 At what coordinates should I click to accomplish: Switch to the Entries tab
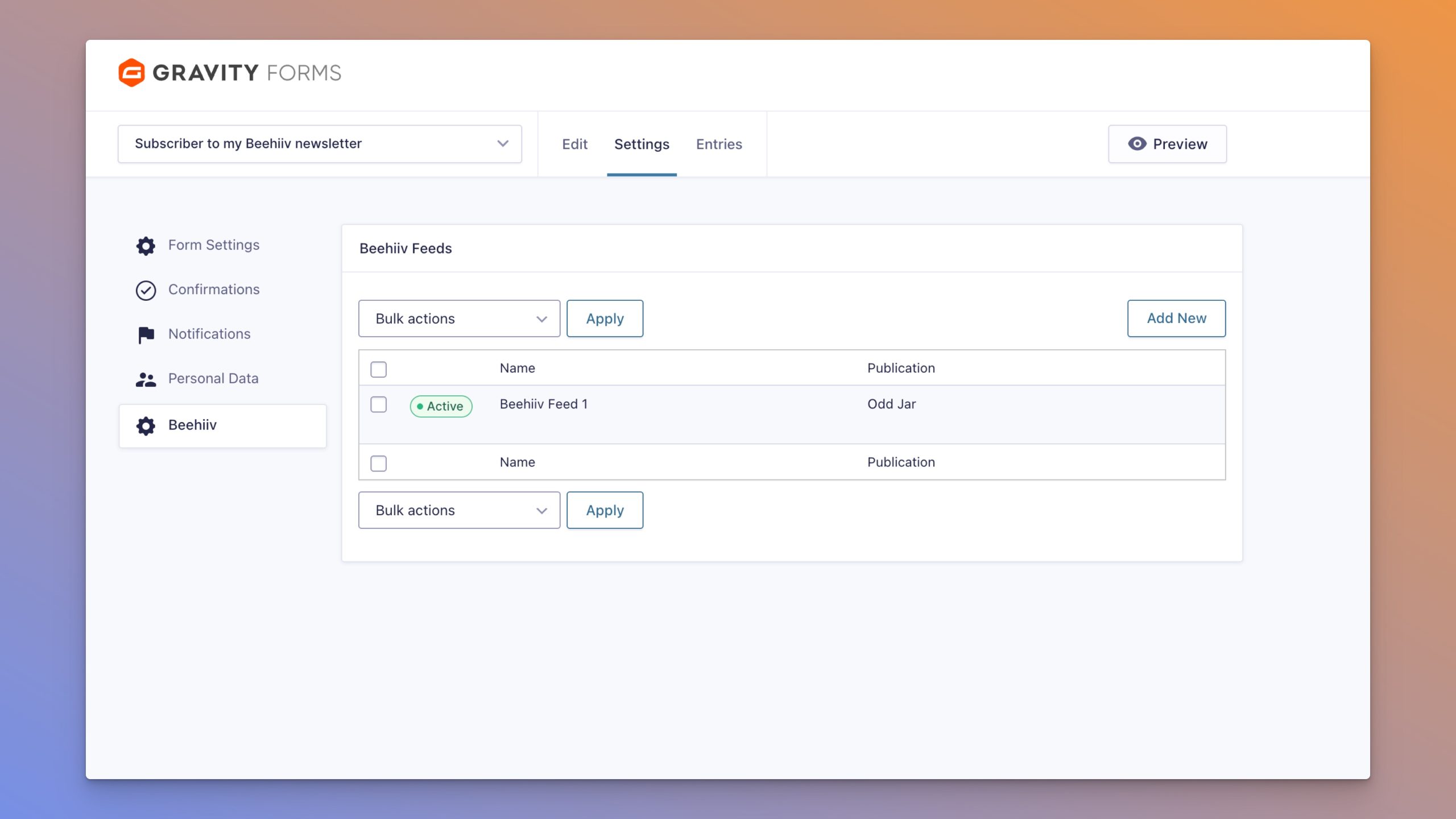pos(719,144)
